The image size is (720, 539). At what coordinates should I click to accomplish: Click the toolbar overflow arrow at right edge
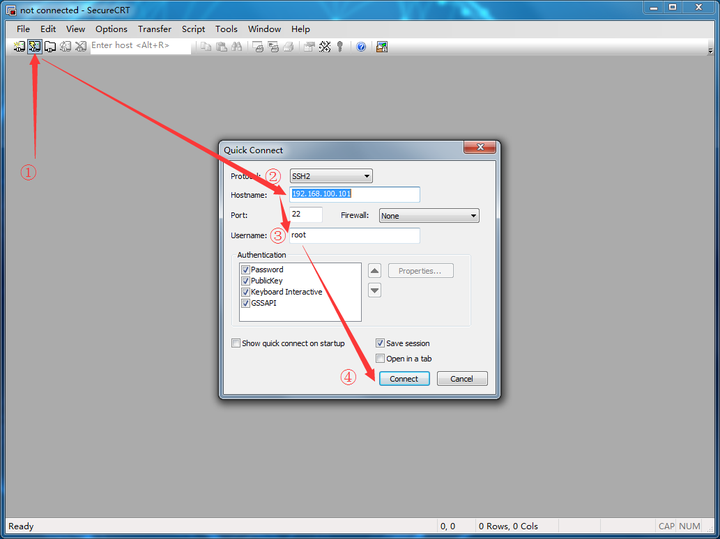(x=710, y=50)
